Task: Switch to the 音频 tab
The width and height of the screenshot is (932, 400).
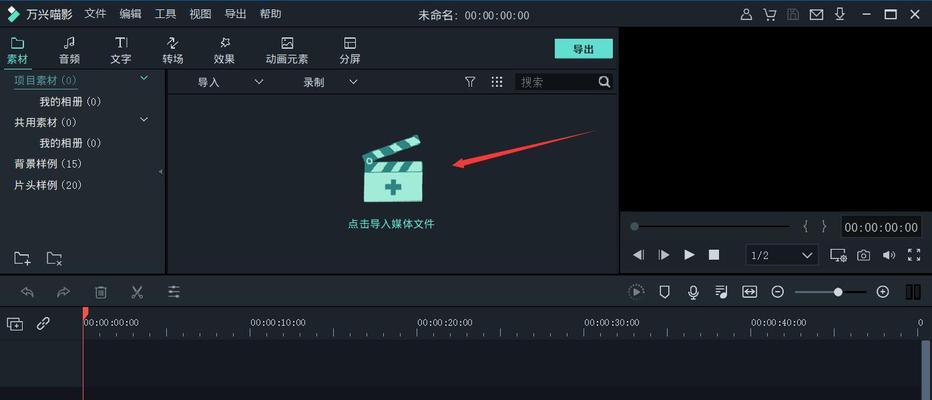Action: (70, 51)
